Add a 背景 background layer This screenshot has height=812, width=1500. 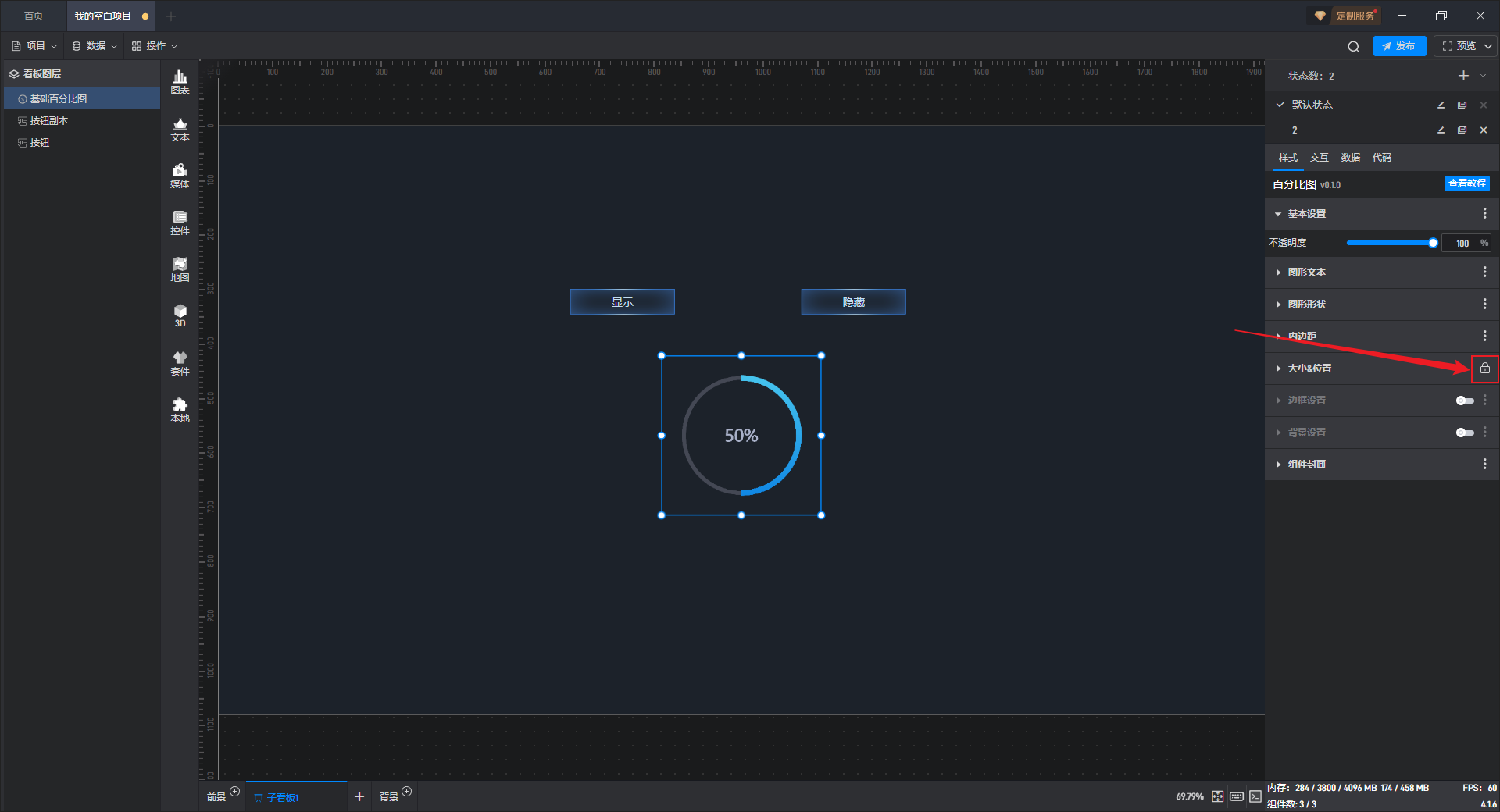coord(406,792)
